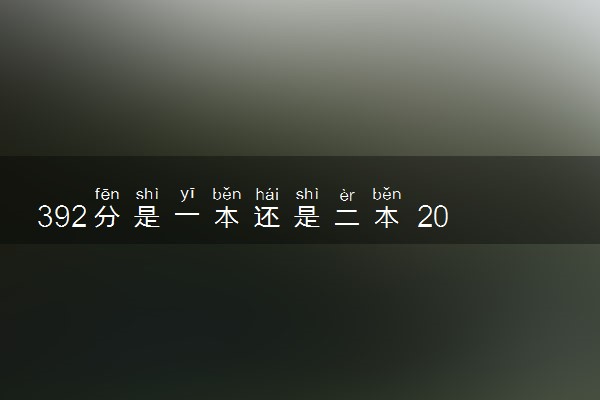Select the first 本 character, after 一
The image size is (600, 400).
click(227, 217)
